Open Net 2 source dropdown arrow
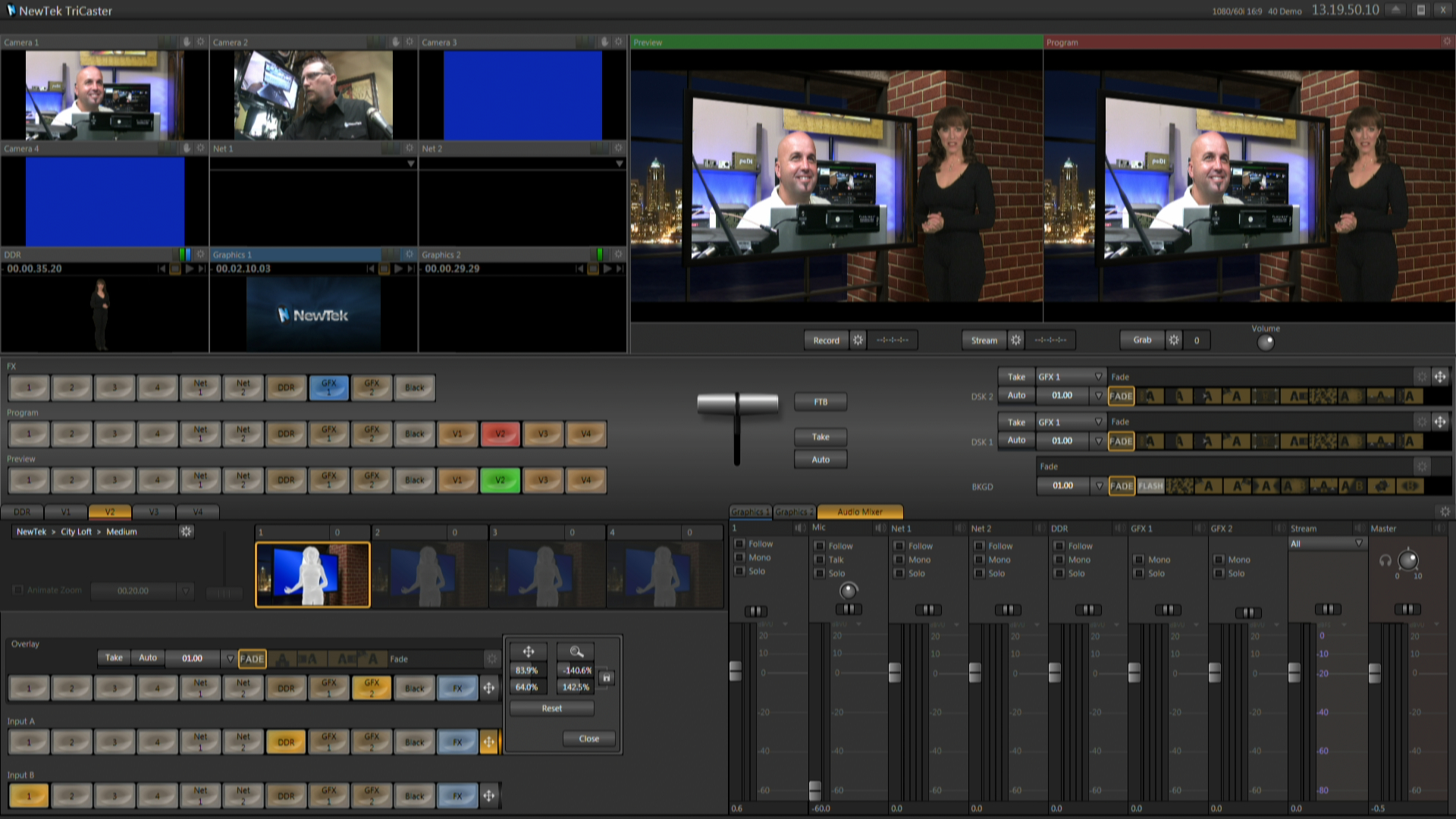 coord(620,164)
